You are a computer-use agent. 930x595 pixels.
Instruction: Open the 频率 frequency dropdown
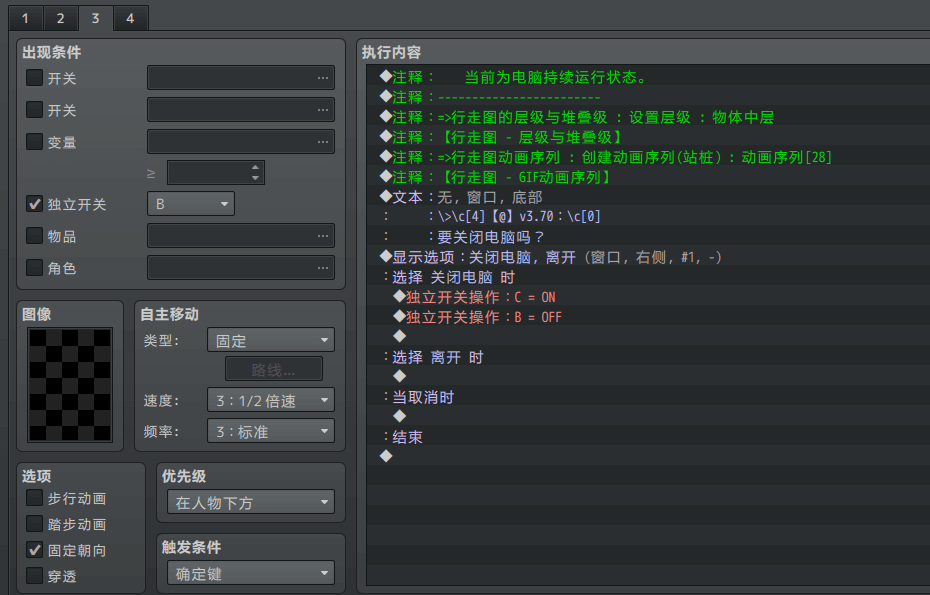(x=270, y=432)
